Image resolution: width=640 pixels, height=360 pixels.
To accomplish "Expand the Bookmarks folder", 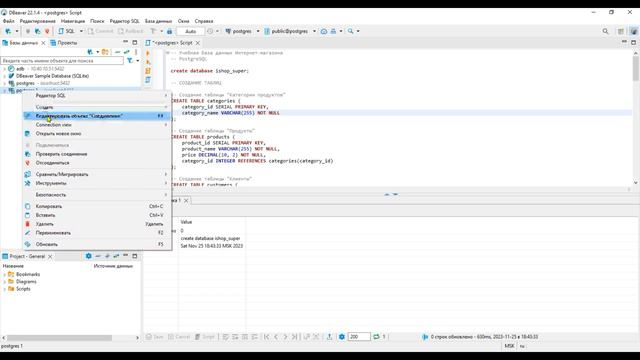I will pyautogui.click(x=4, y=275).
